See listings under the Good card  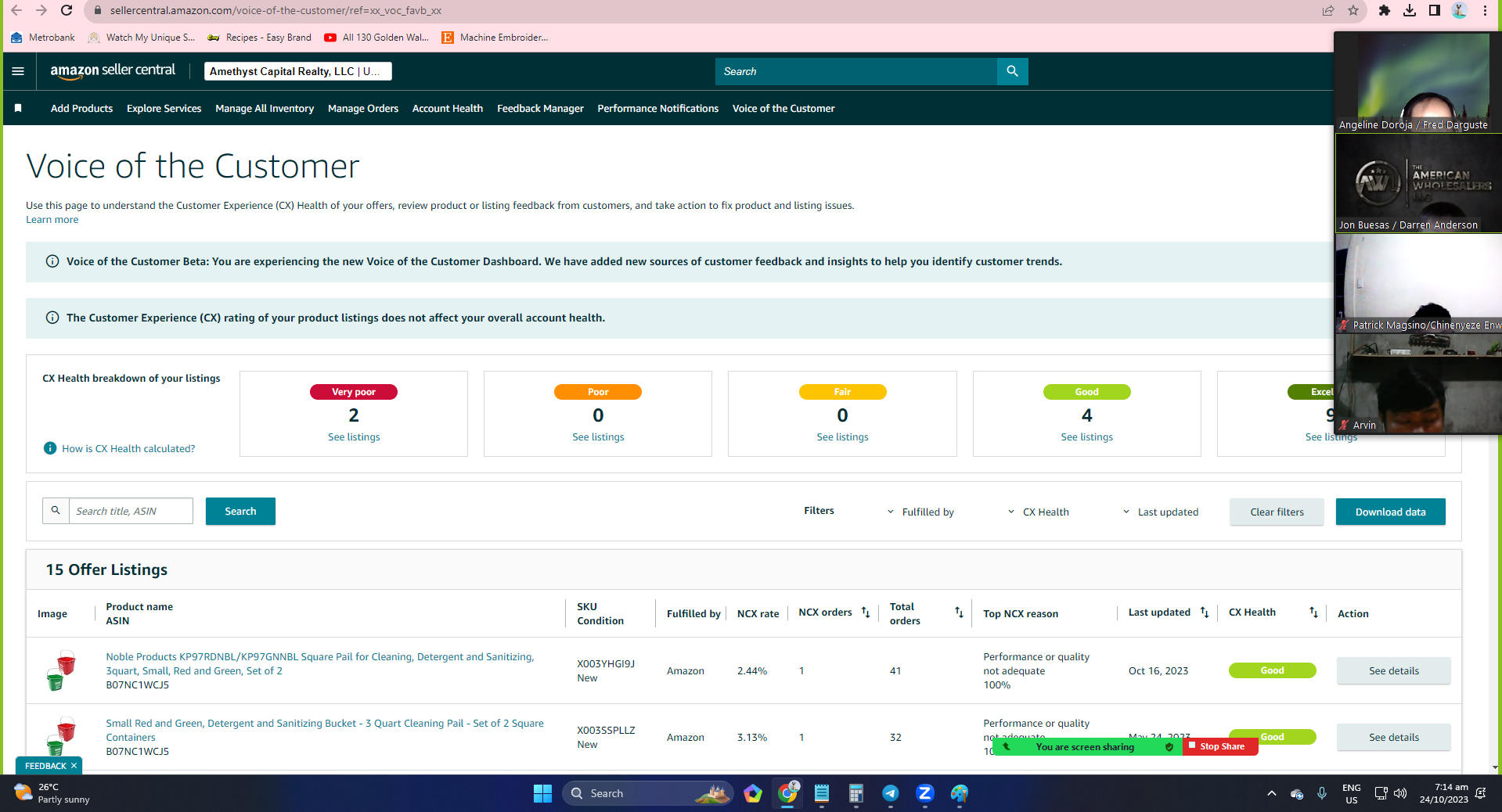(x=1086, y=437)
